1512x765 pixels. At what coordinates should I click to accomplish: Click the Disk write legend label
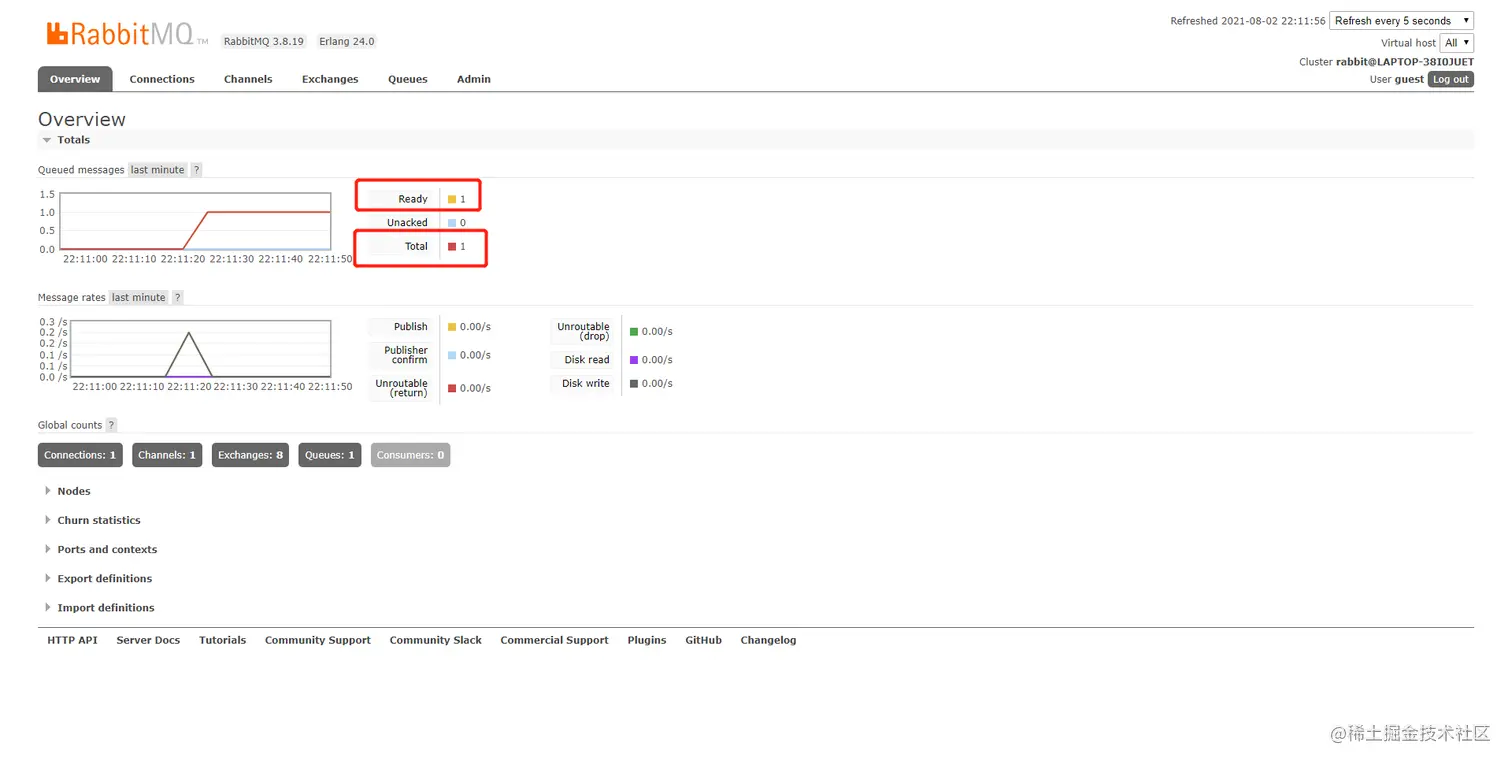(x=586, y=384)
